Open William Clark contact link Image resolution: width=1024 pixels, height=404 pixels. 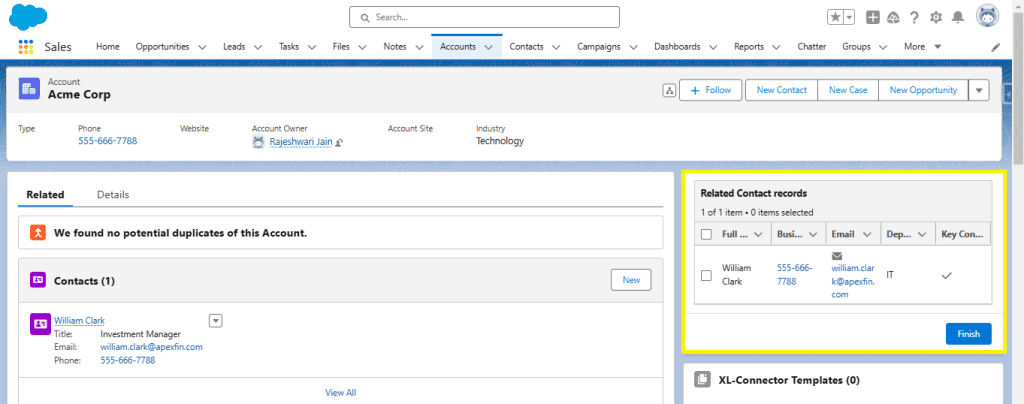[x=79, y=321]
